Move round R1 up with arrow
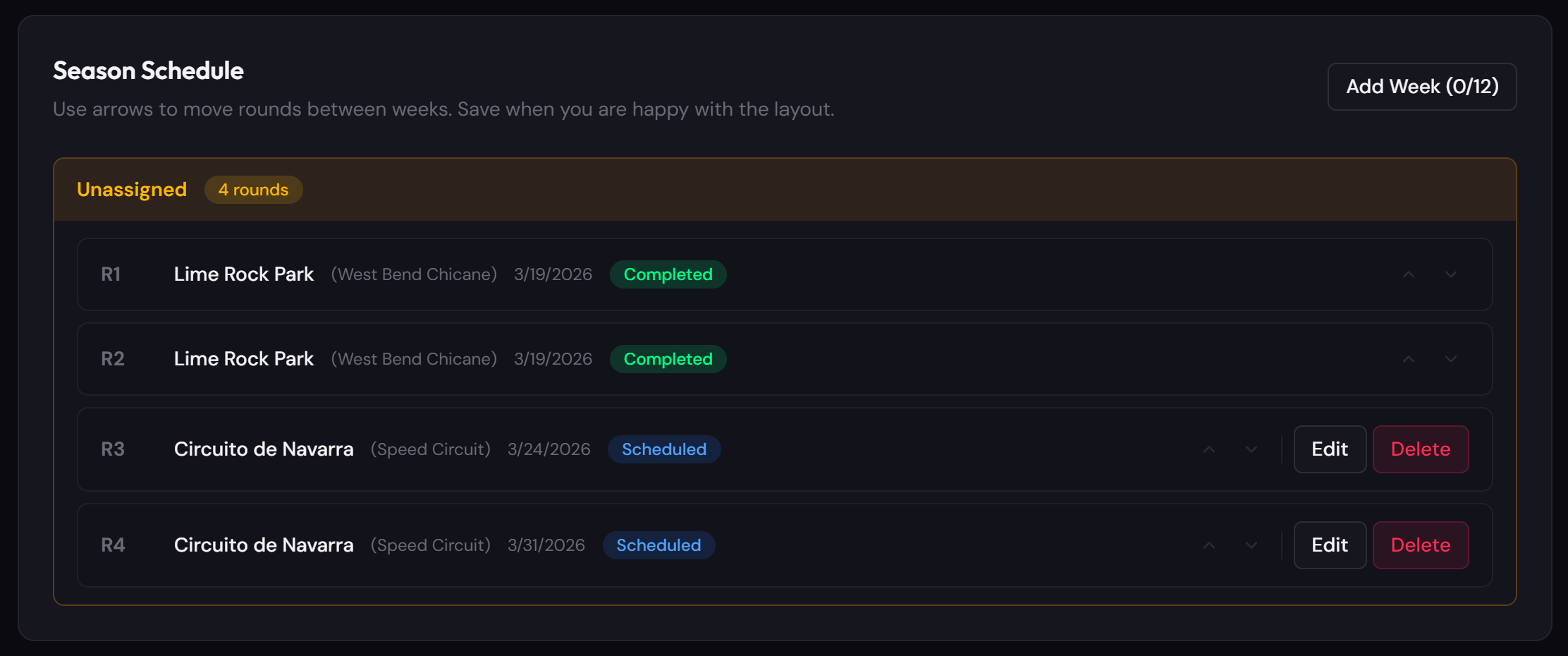 [x=1408, y=274]
